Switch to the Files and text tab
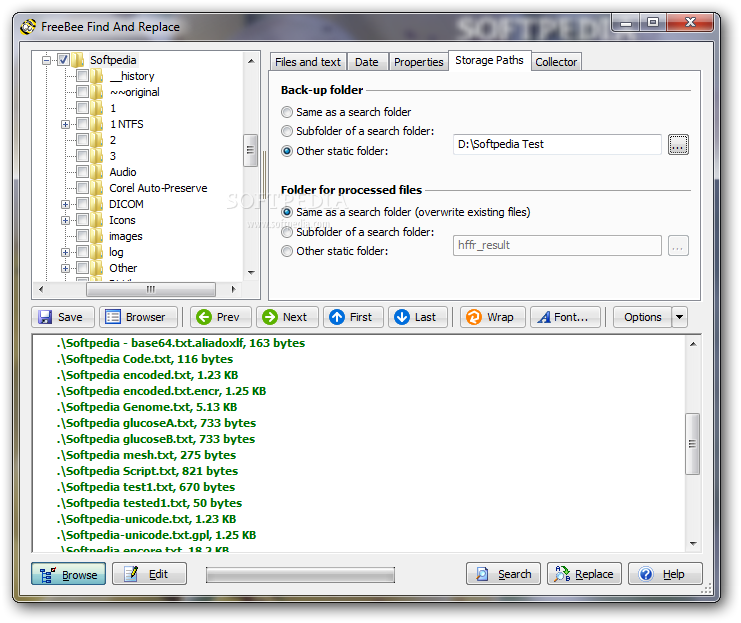 [308, 62]
